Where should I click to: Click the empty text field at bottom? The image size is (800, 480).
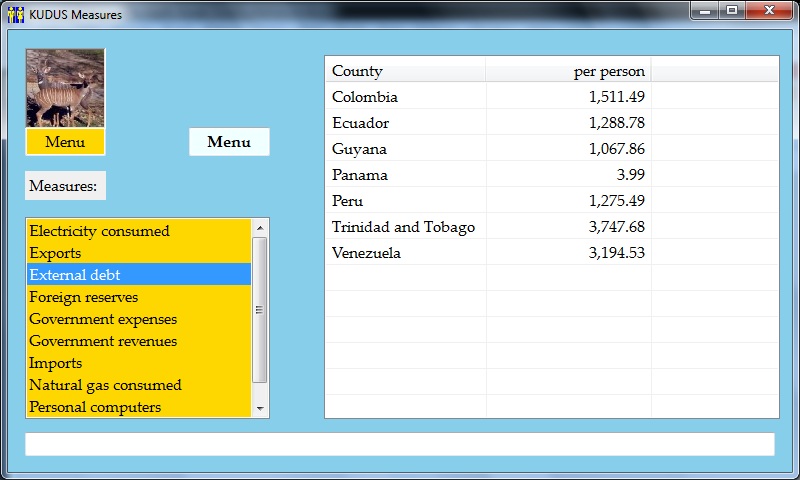pos(399,444)
